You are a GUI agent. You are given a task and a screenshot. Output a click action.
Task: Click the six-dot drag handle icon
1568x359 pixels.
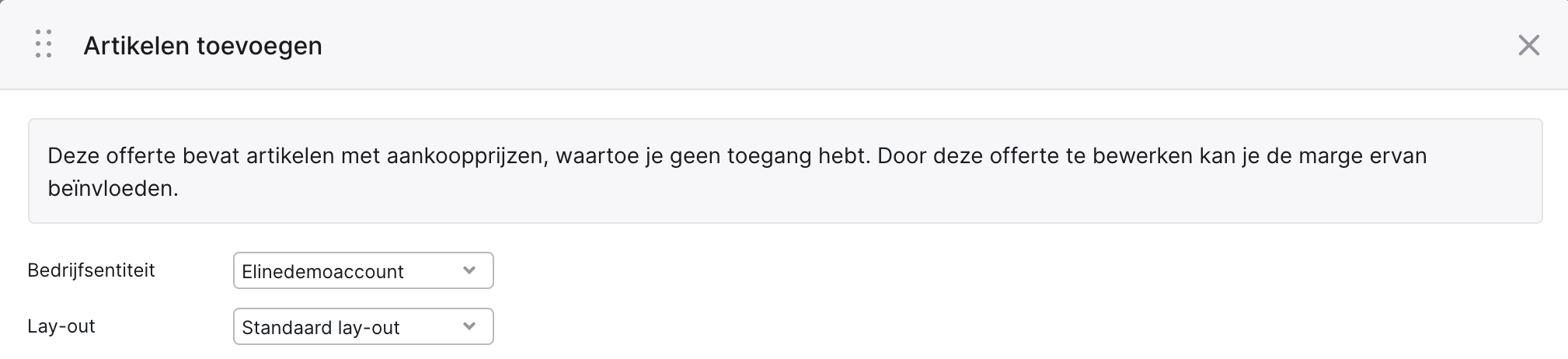pos(44,44)
